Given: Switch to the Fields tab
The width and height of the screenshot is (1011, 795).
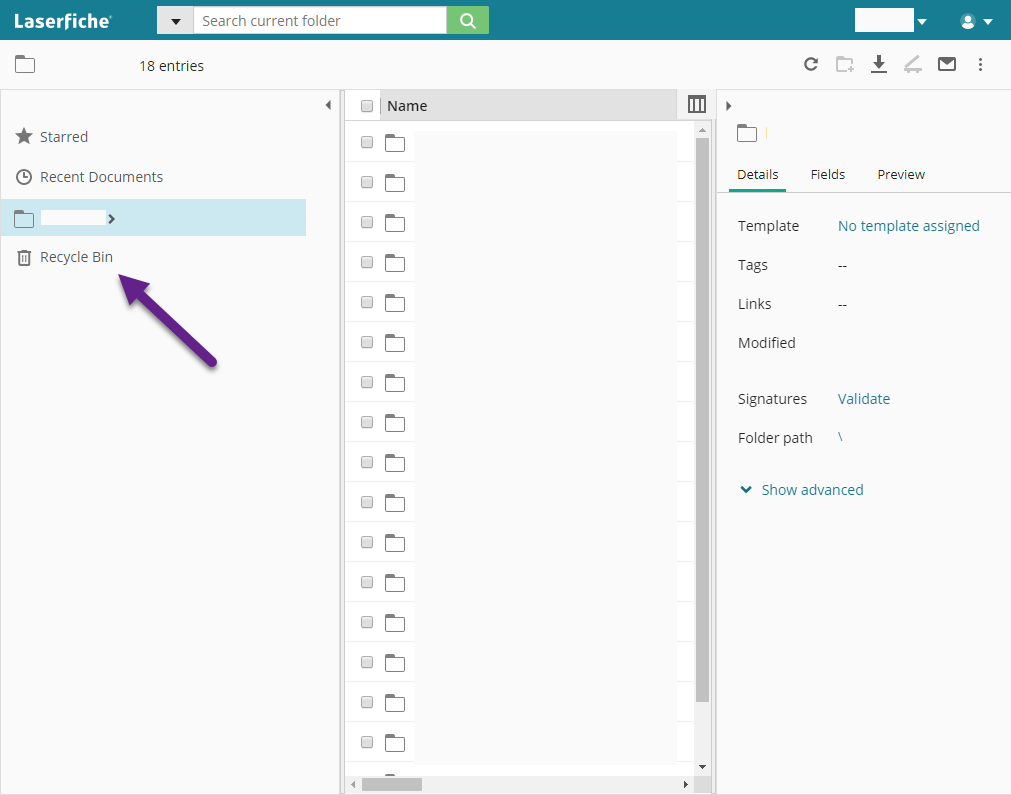Looking at the screenshot, I should point(827,175).
